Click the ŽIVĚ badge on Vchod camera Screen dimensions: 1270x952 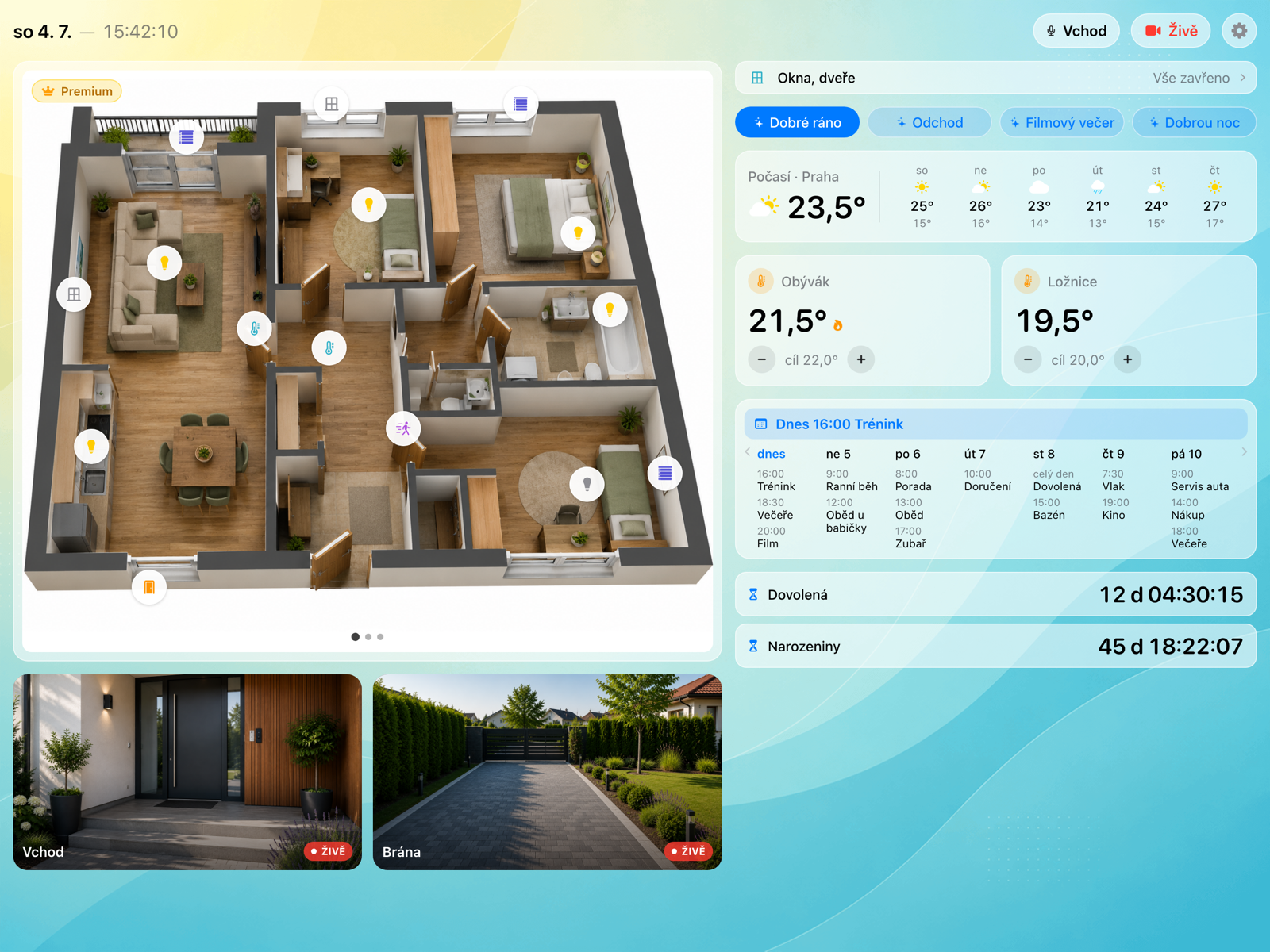(x=329, y=851)
